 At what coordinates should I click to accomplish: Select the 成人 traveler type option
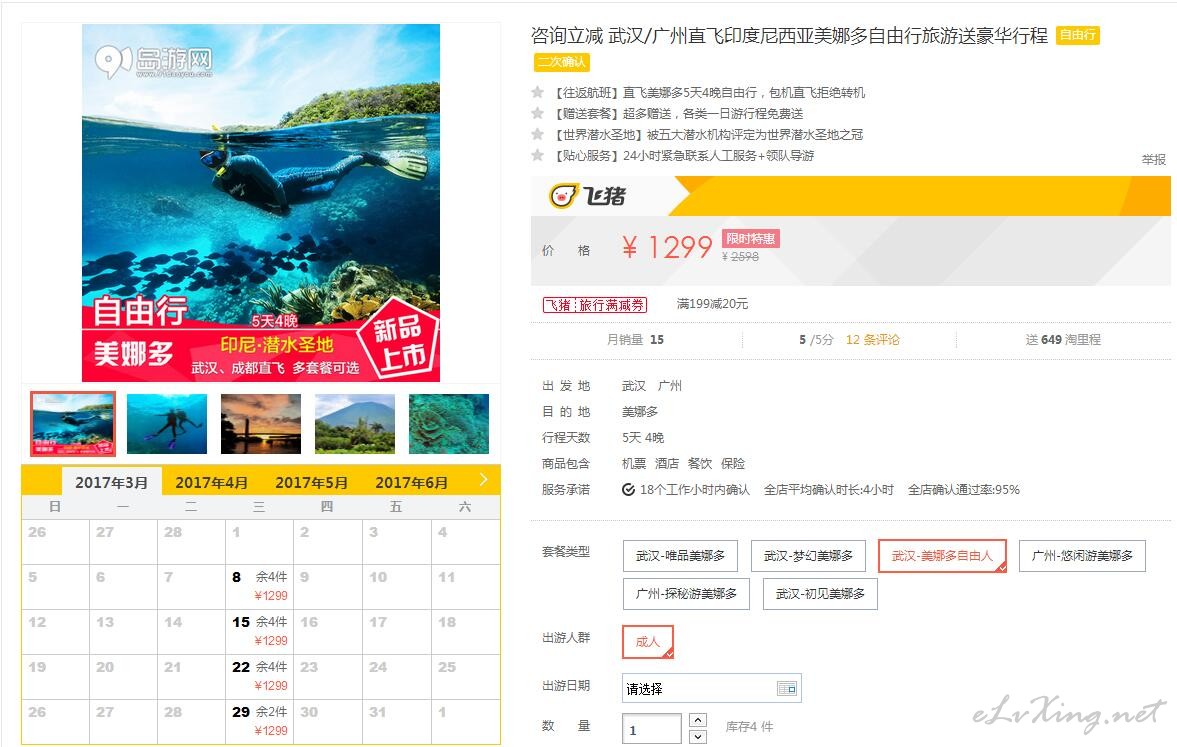tap(648, 642)
